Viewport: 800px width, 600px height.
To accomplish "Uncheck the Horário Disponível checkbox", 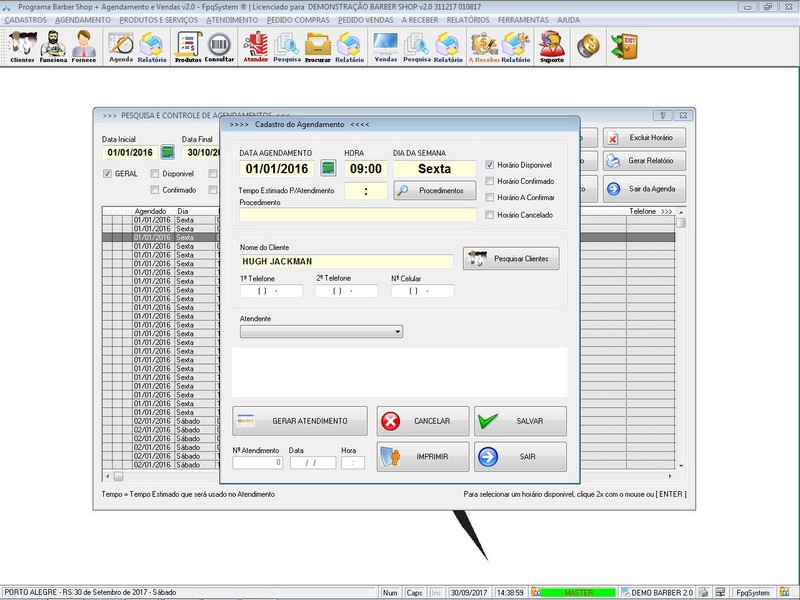I will coord(489,164).
